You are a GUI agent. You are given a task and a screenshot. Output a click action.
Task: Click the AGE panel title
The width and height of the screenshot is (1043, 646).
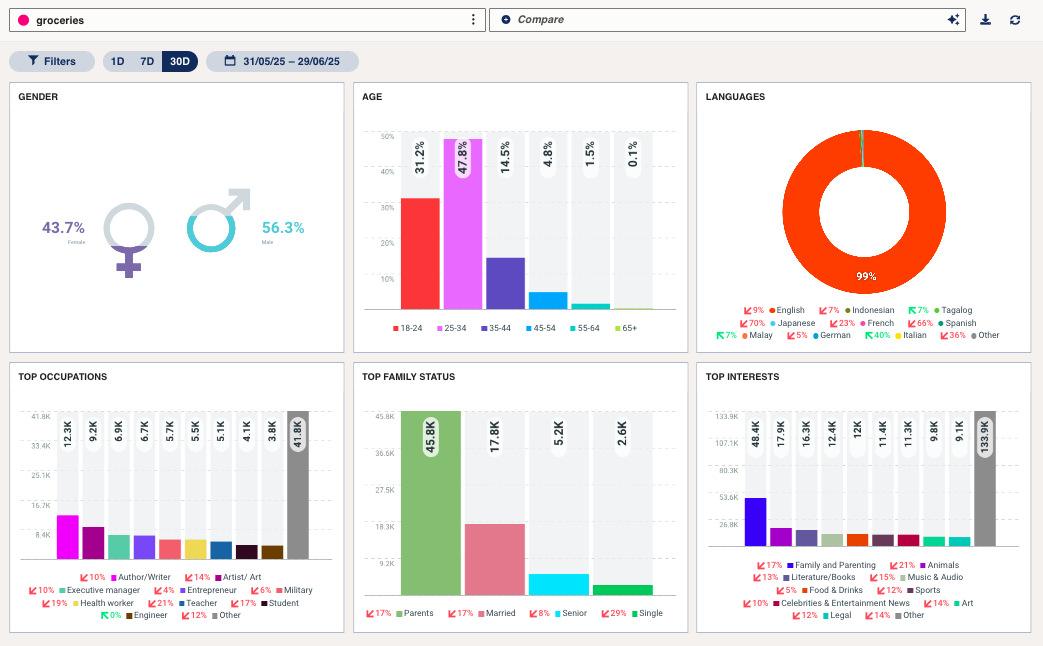point(374,97)
